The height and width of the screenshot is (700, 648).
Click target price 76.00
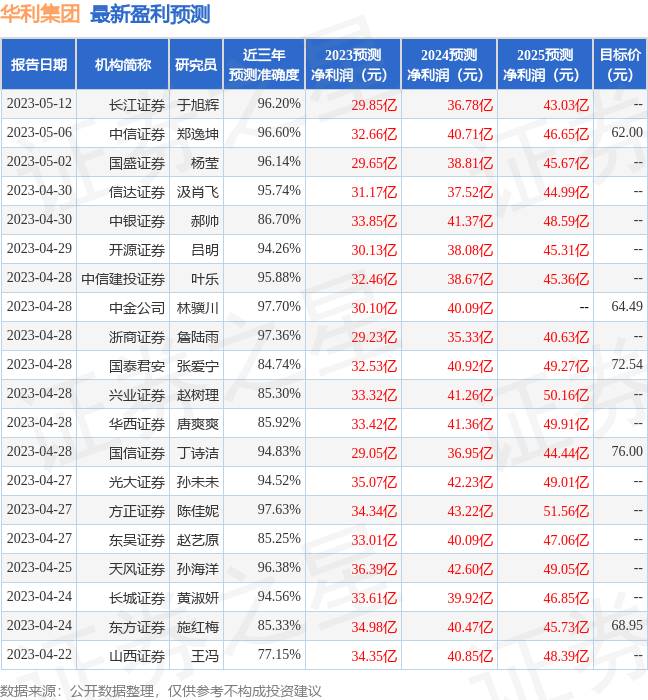click(x=627, y=452)
